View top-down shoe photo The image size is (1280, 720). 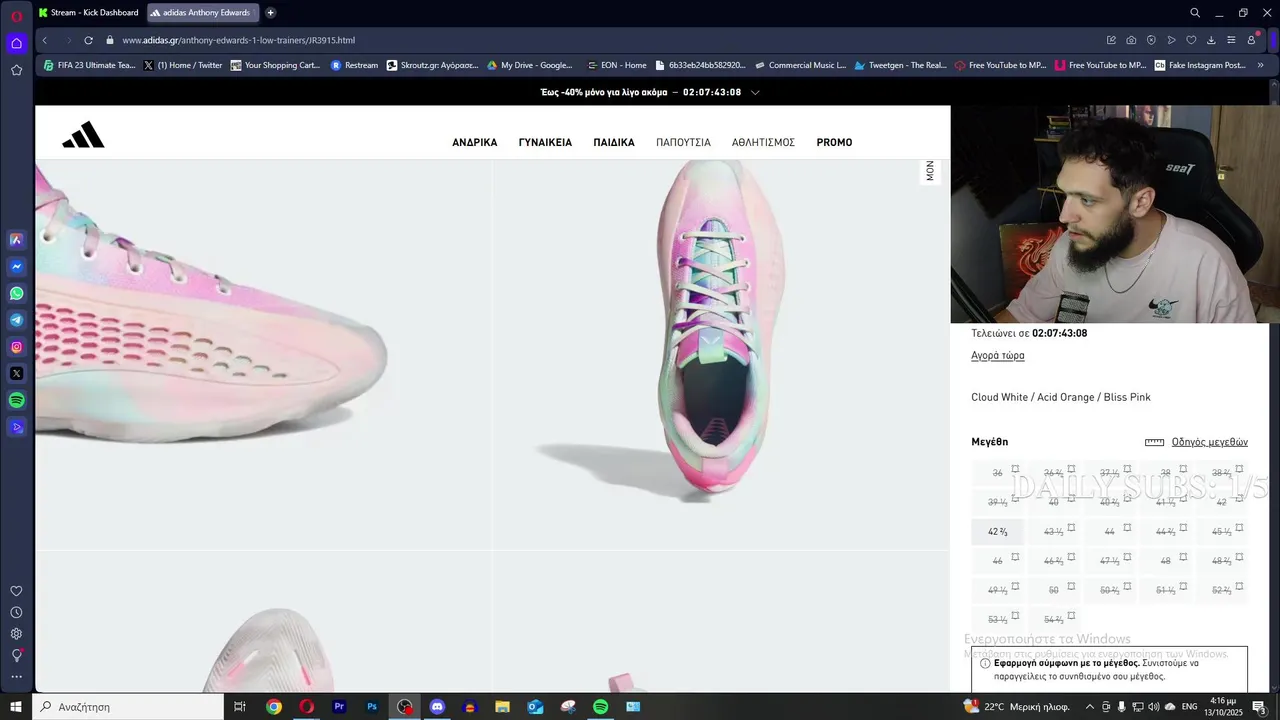pyautogui.click(x=721, y=354)
